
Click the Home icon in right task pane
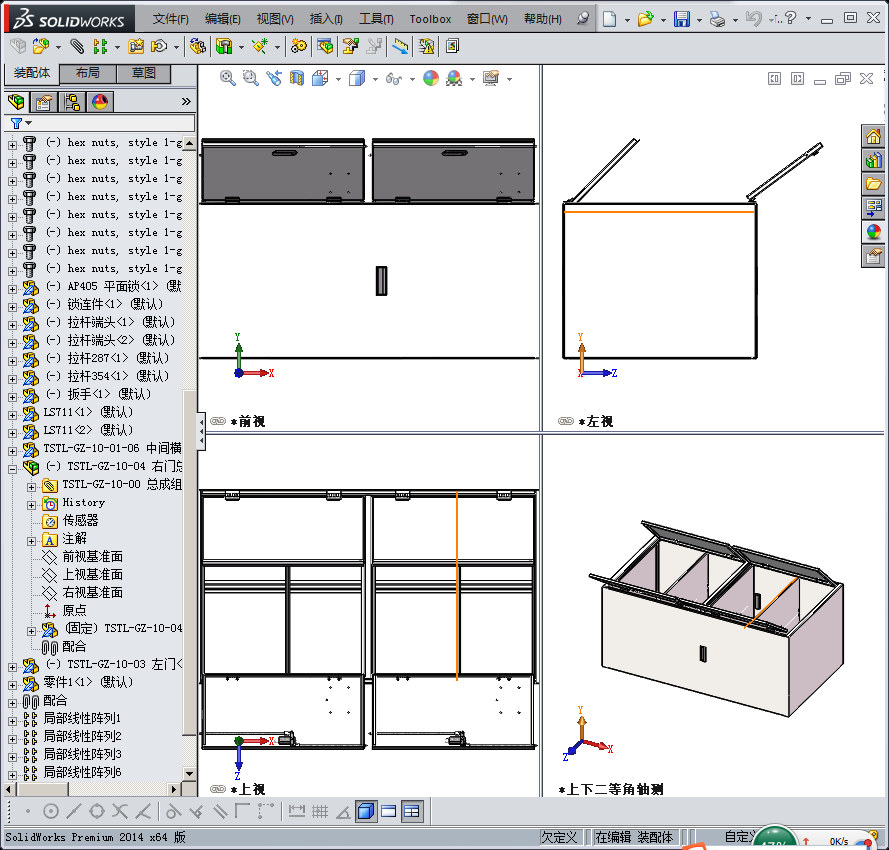[x=873, y=137]
